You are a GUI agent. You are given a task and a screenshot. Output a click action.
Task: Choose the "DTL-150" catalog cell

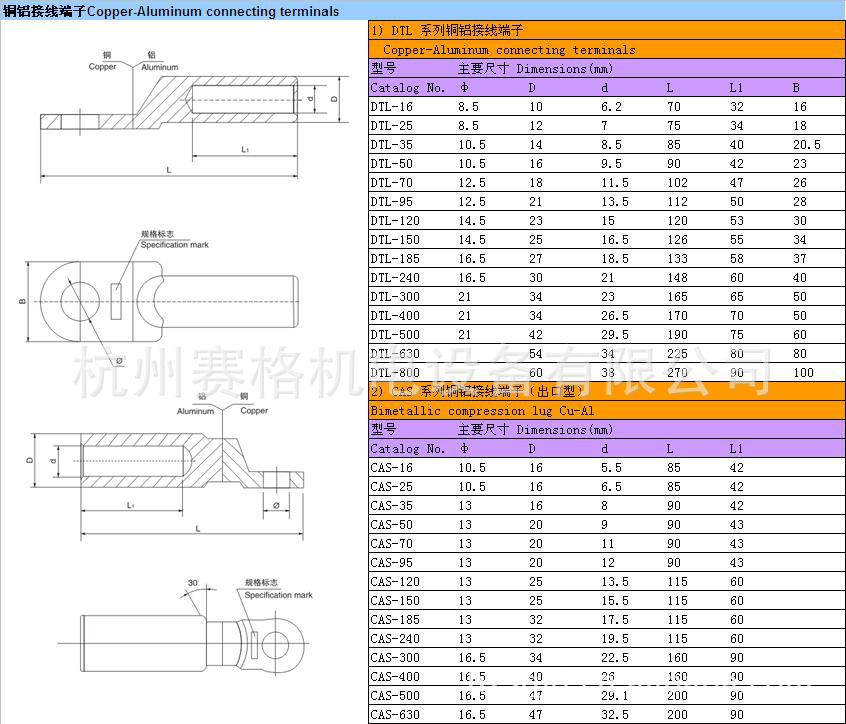tap(395, 240)
